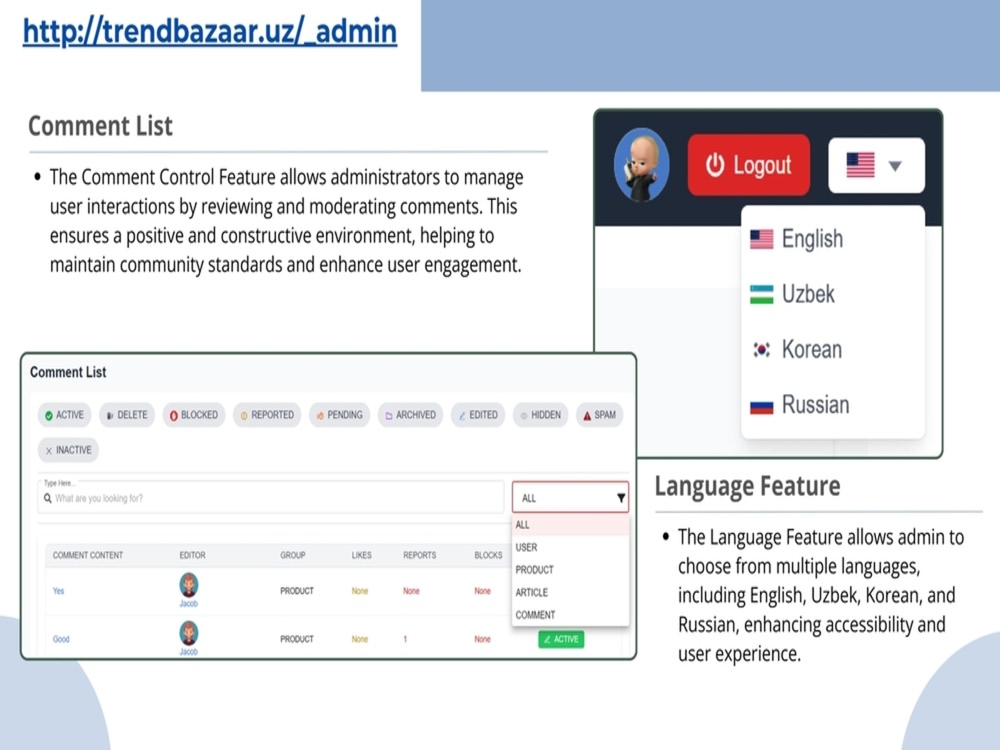Choose COMMENT option in group dropdown
This screenshot has width=1000, height=750.
pos(570,615)
